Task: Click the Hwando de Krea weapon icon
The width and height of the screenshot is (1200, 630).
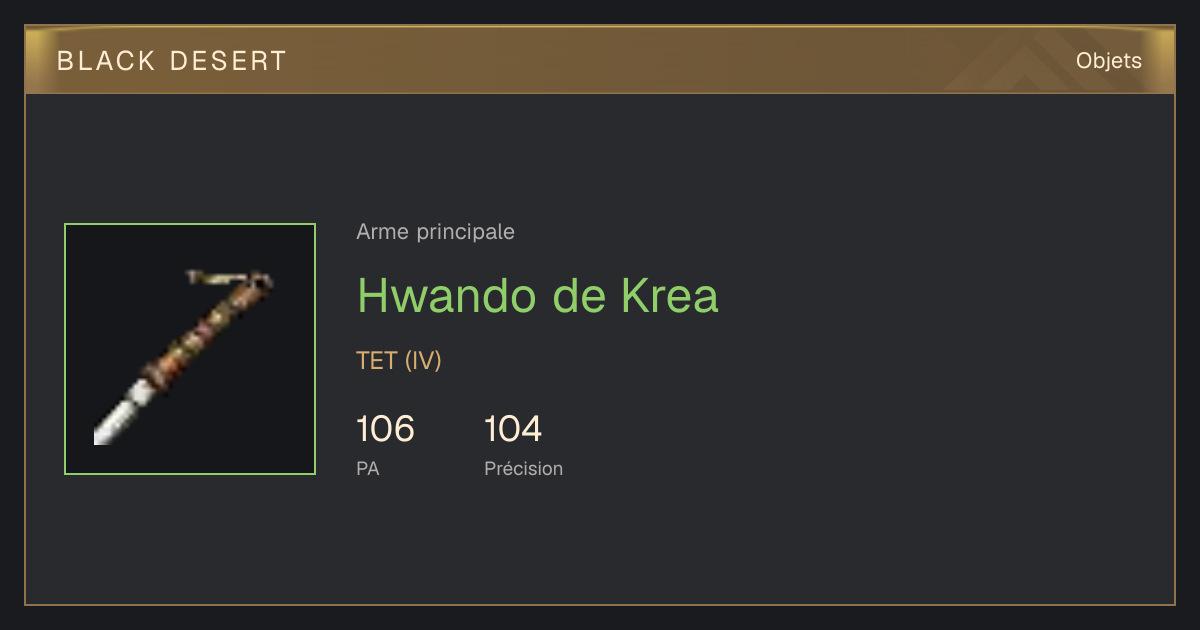Action: [x=184, y=357]
